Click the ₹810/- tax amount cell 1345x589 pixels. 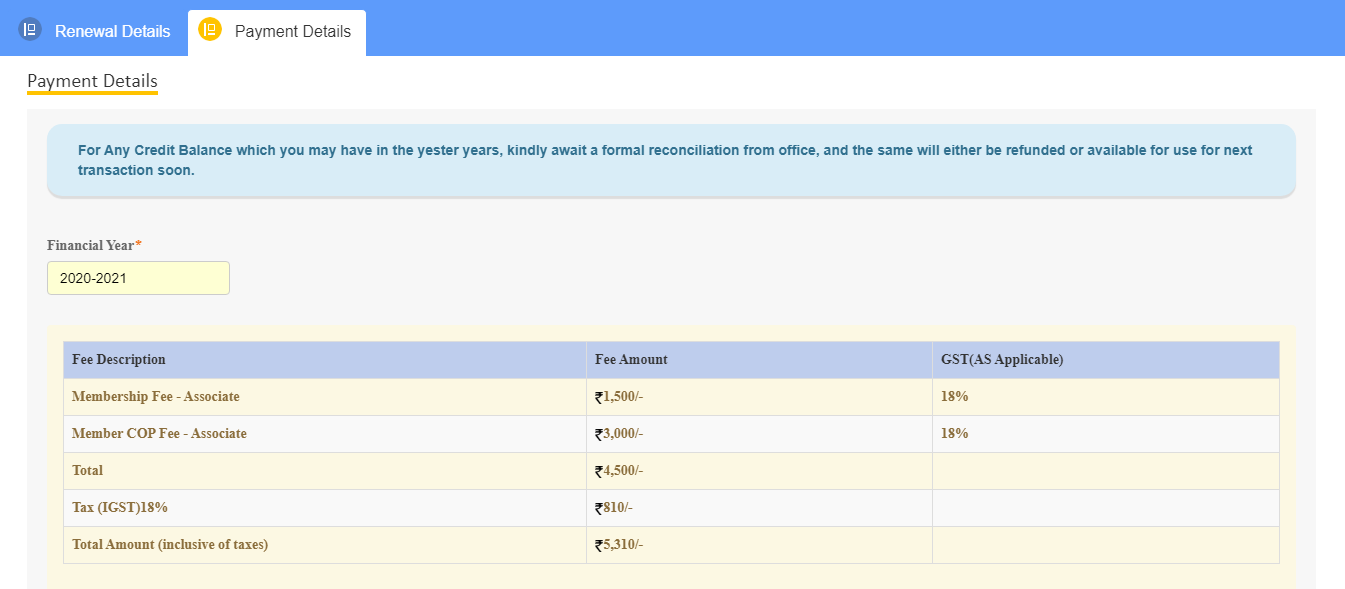click(x=613, y=508)
